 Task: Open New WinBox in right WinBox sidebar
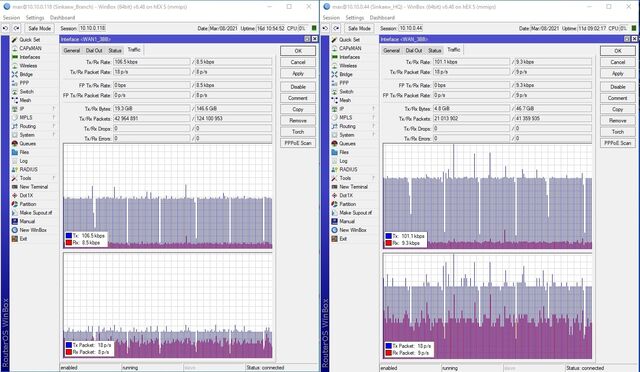(349, 230)
